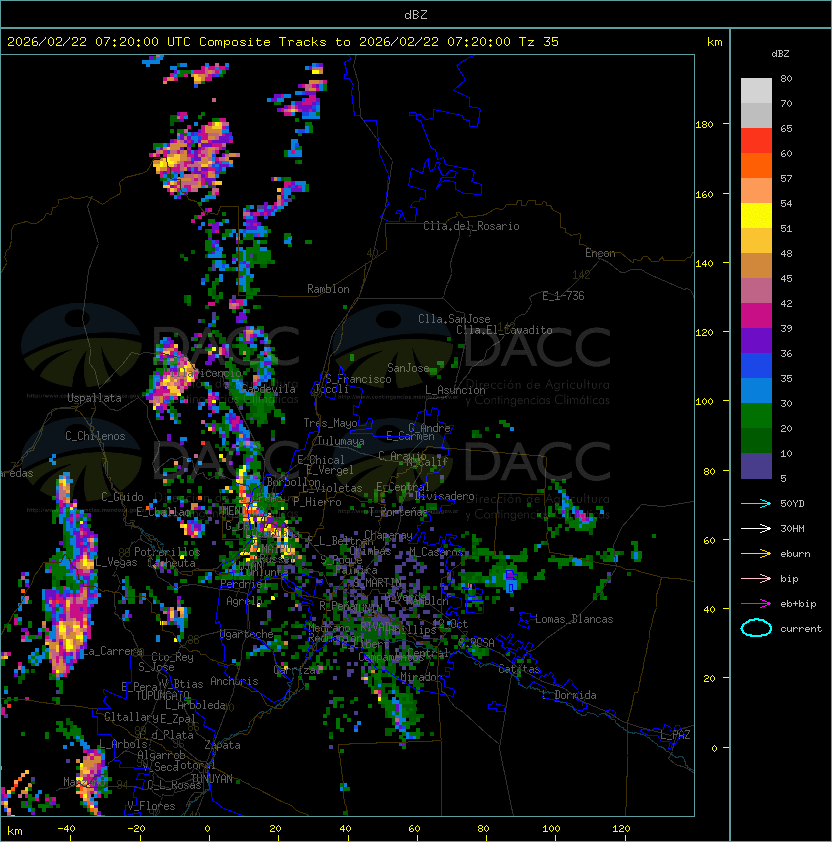Click the 'S_Francisco' map label
832x842 pixels.
pyautogui.click(x=358, y=379)
